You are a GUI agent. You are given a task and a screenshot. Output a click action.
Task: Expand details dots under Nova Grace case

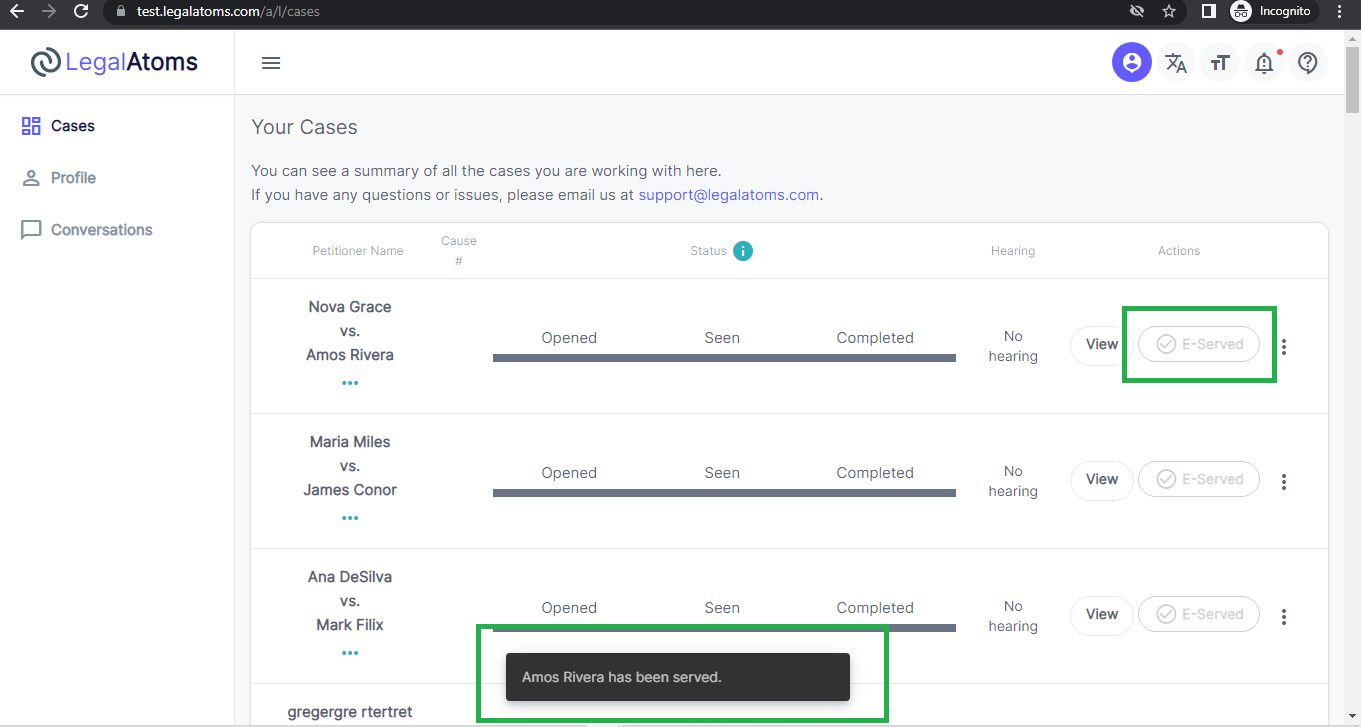[x=350, y=383]
